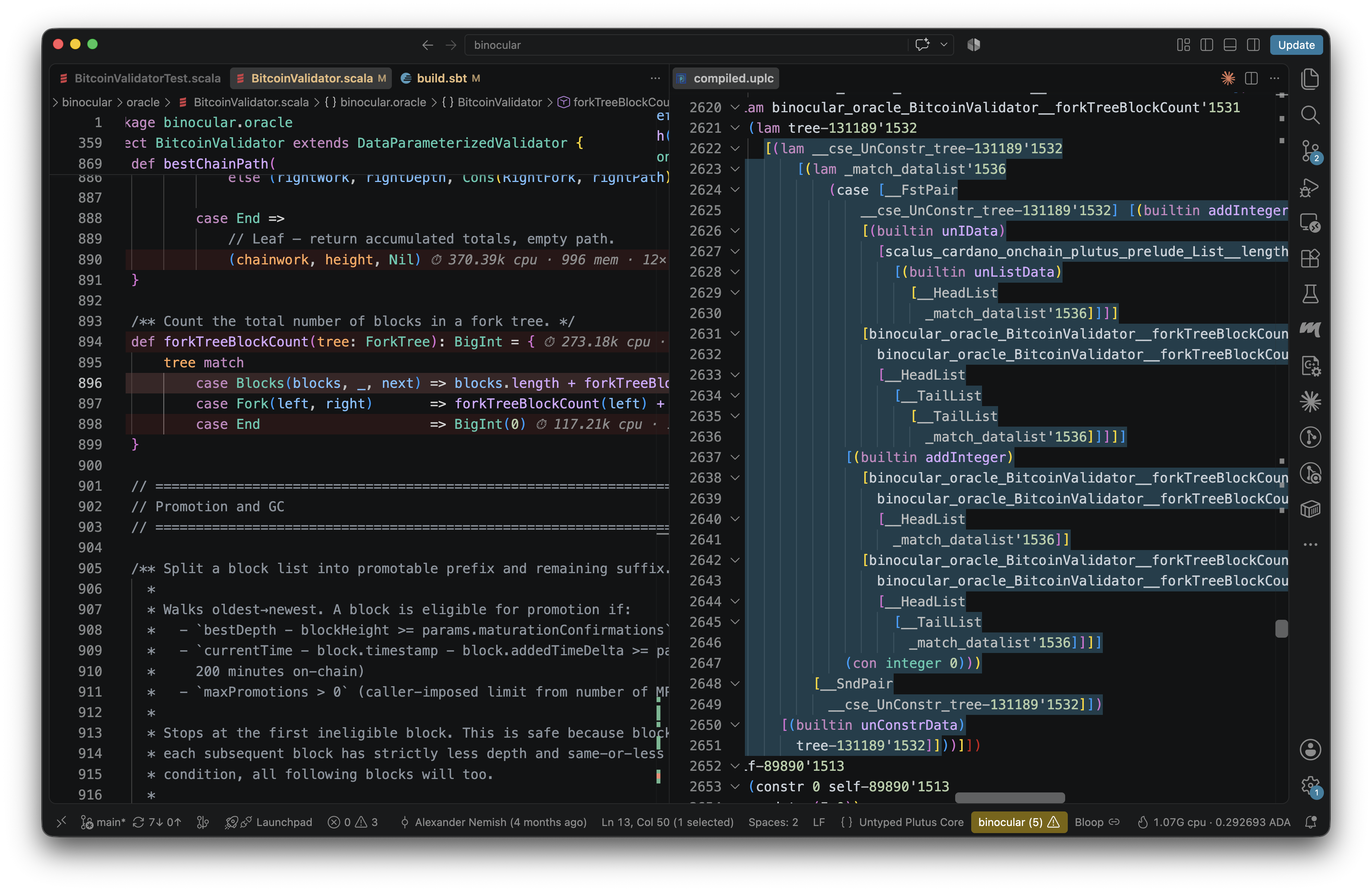1372x892 pixels.
Task: Go forward in navigation history
Action: [451, 45]
